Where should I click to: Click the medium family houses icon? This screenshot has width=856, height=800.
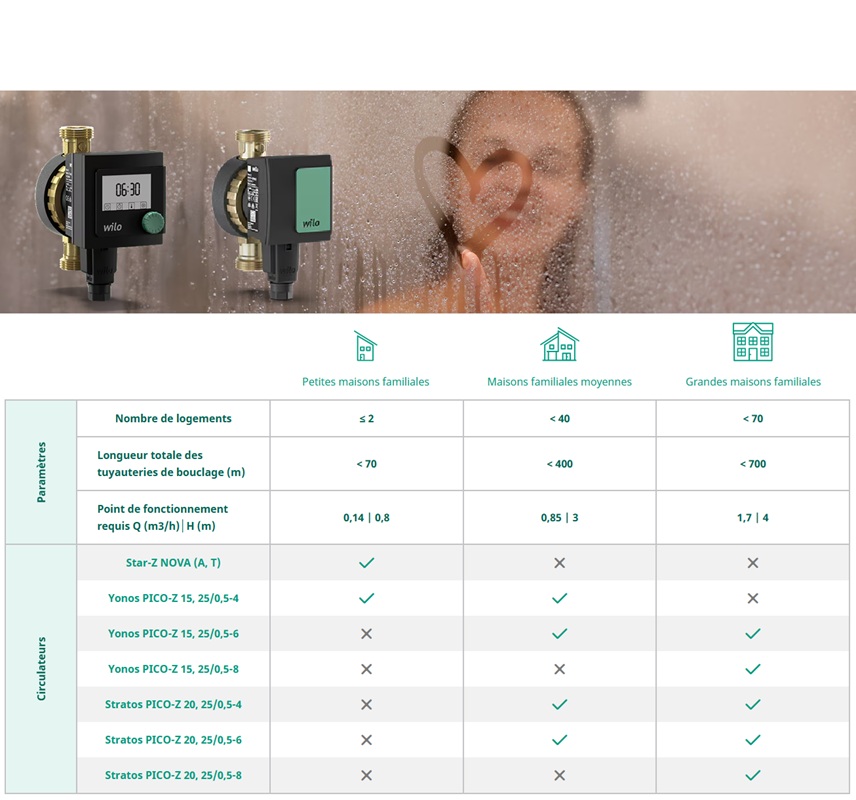[559, 345]
